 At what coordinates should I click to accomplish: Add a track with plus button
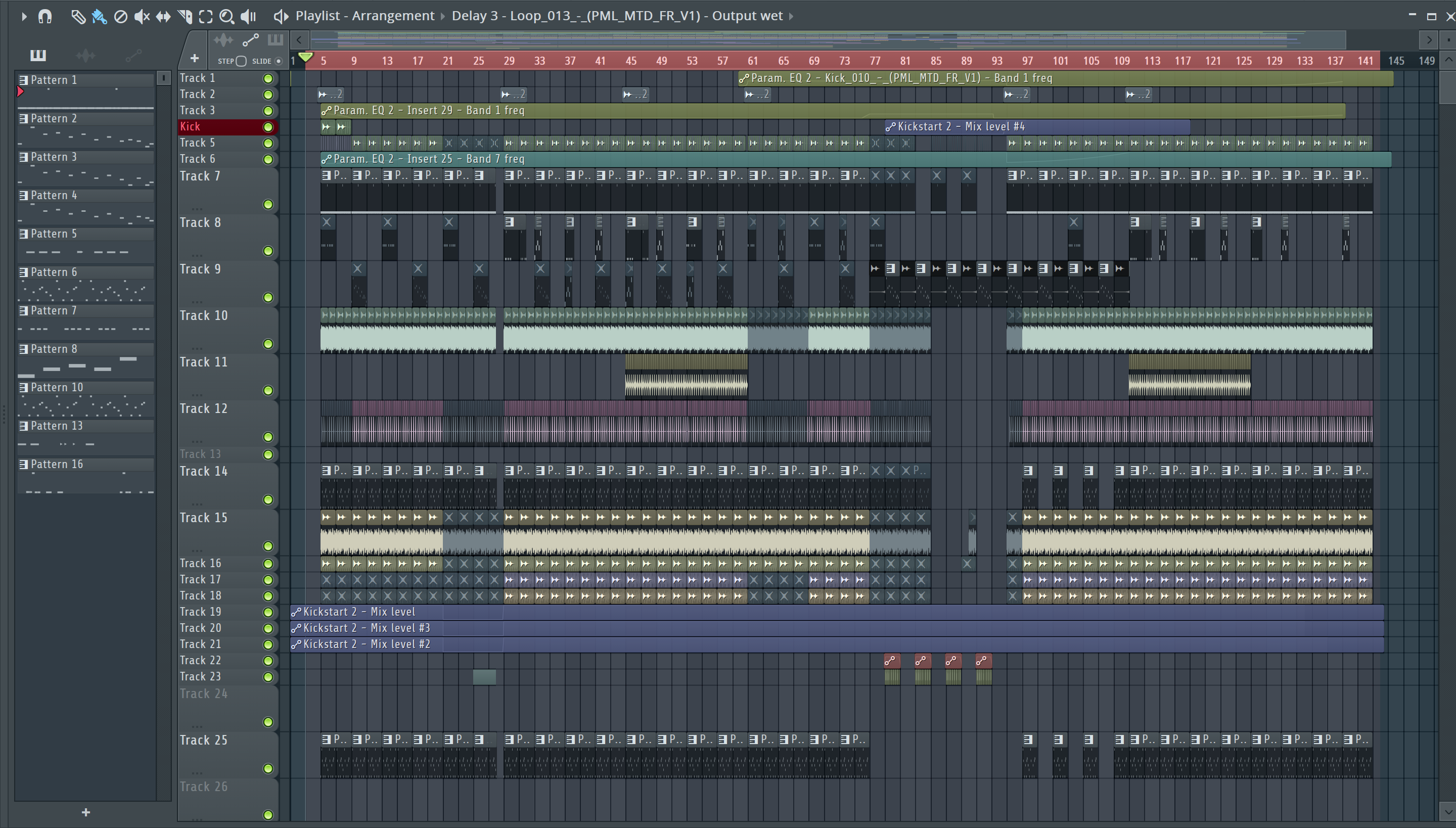pyautogui.click(x=194, y=59)
